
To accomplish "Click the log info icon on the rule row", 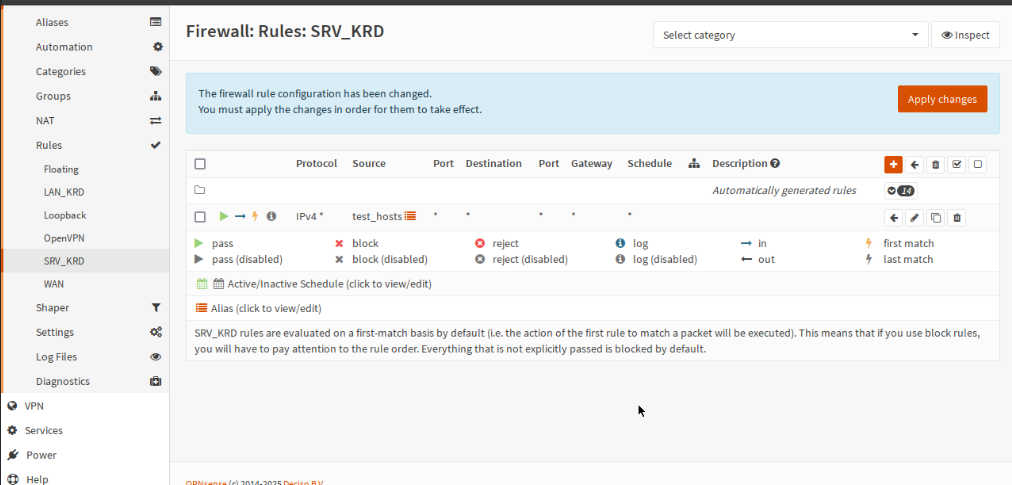I will pos(271,216).
